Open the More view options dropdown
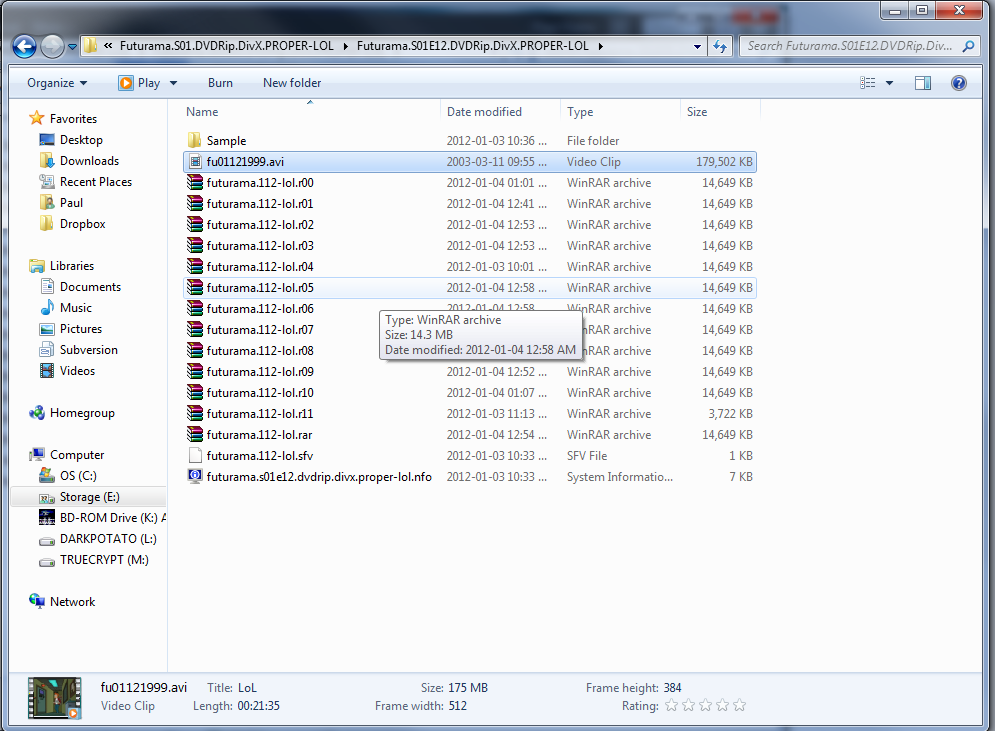Image resolution: width=995 pixels, height=731 pixels. pyautogui.click(x=889, y=83)
